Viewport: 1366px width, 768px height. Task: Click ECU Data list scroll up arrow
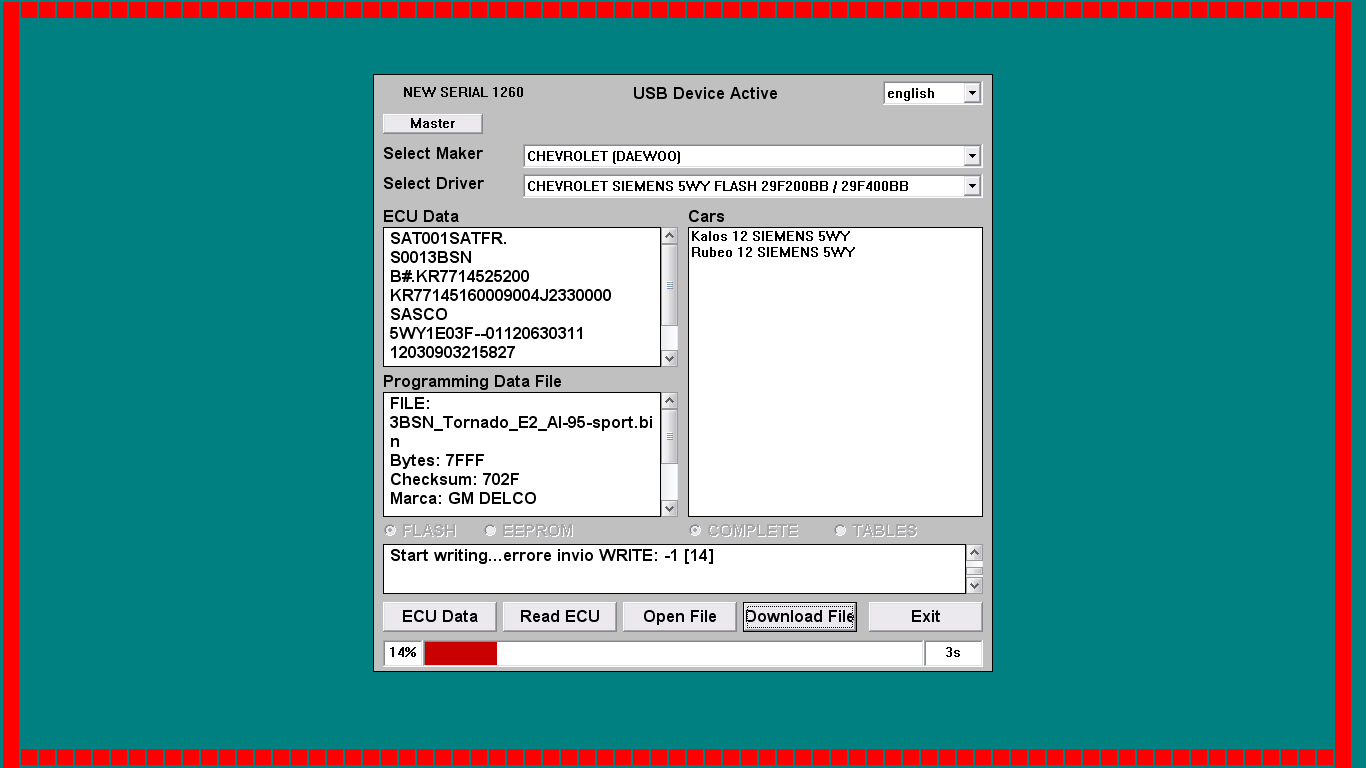point(670,236)
